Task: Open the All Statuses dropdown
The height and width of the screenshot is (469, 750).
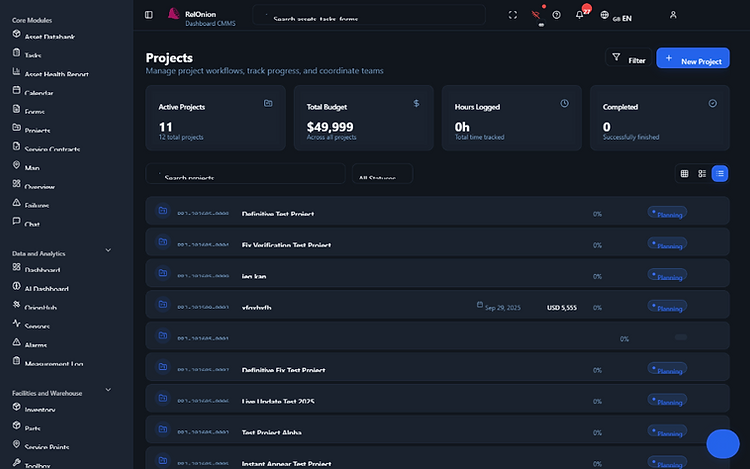Action: [382, 174]
